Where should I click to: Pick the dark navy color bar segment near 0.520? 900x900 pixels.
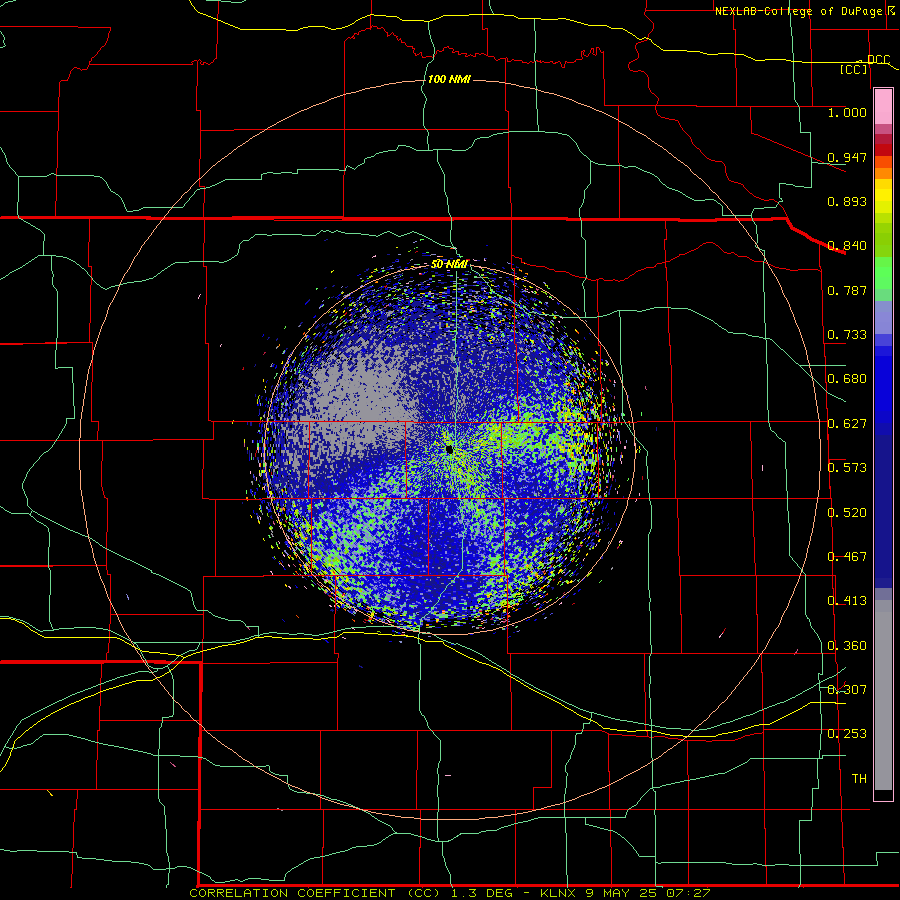pyautogui.click(x=883, y=511)
